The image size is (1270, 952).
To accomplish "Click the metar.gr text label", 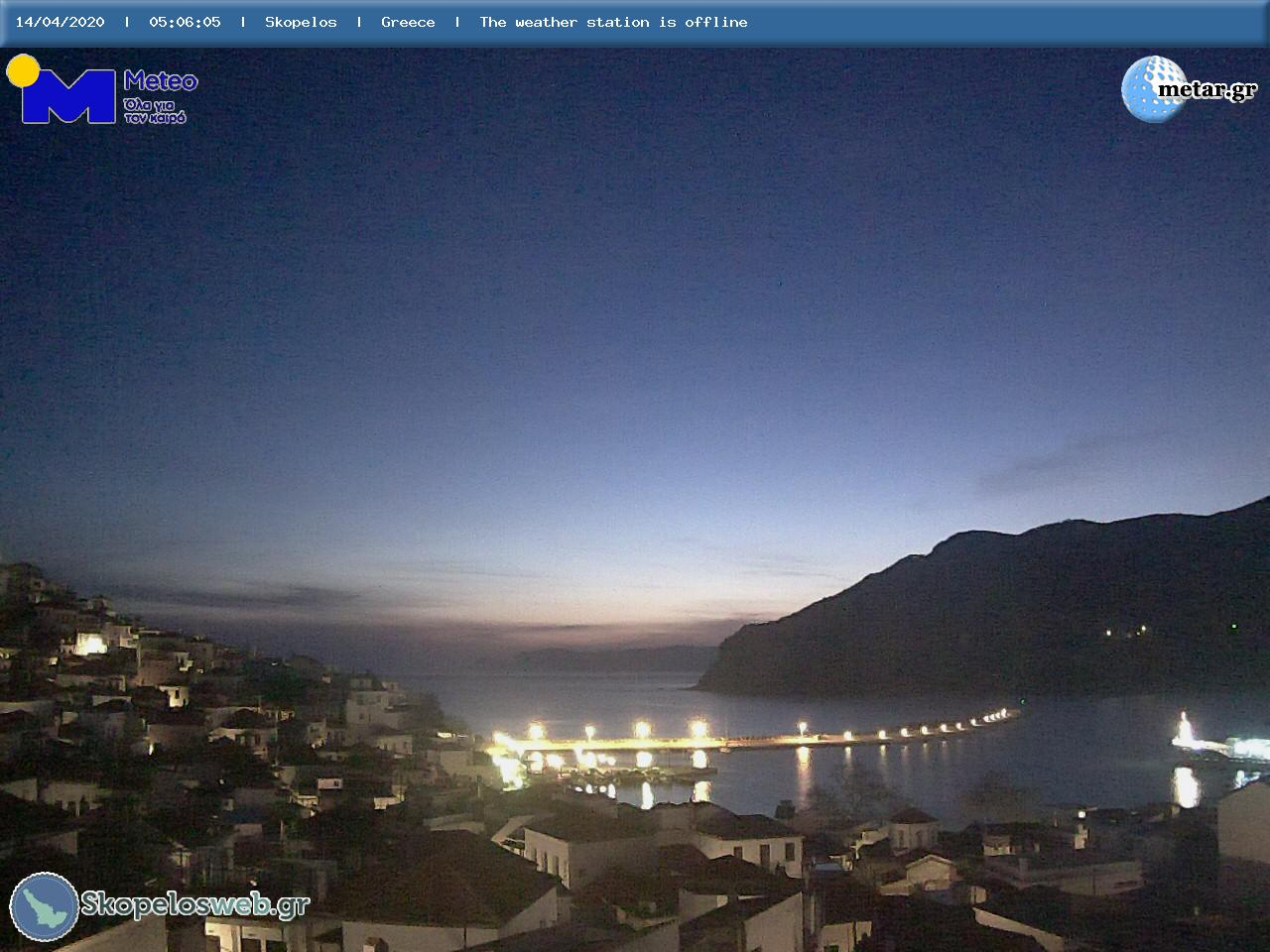I will (1207, 90).
